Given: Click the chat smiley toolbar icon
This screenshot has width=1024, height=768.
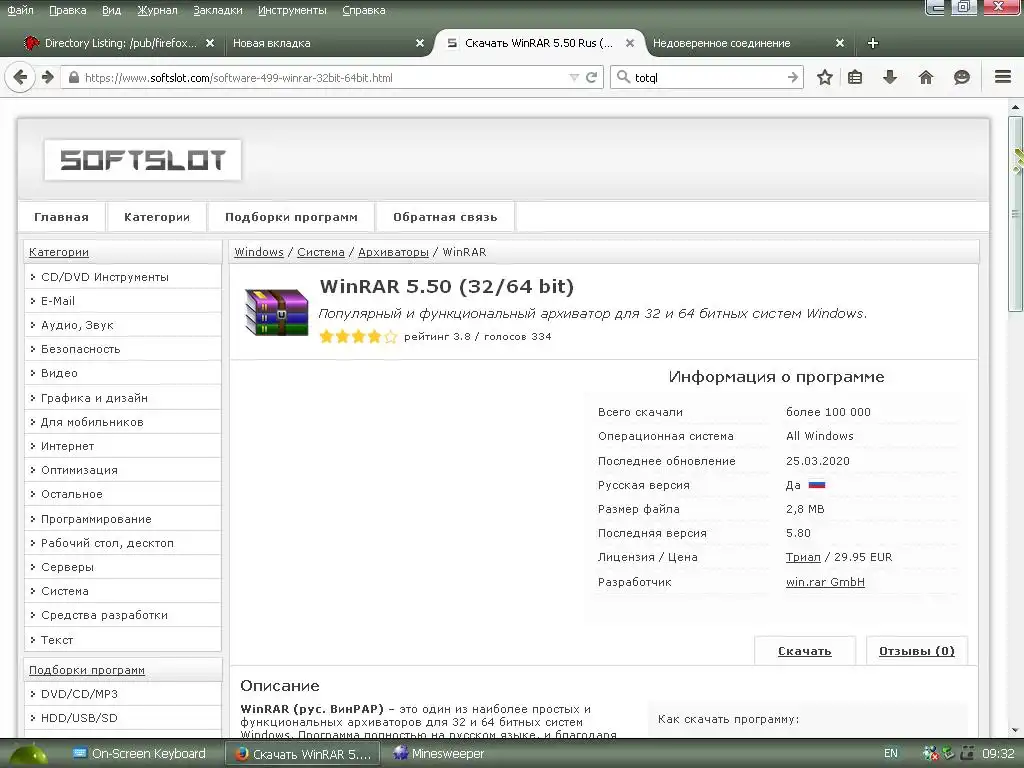Looking at the screenshot, I should (961, 77).
